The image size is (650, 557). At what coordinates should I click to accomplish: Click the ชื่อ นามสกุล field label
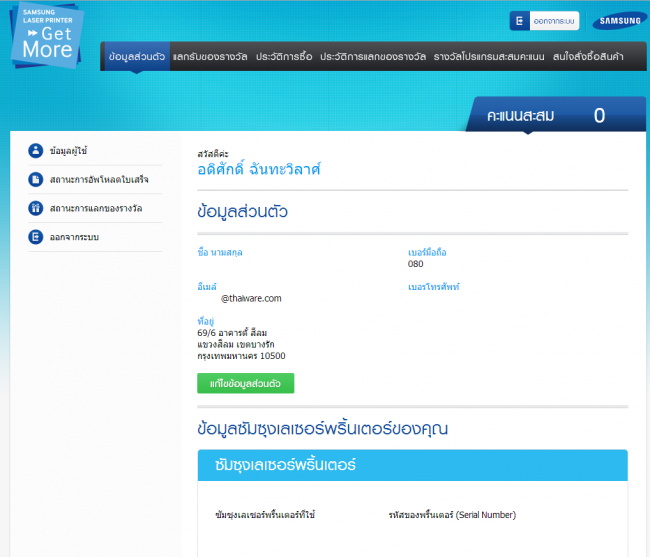click(220, 252)
